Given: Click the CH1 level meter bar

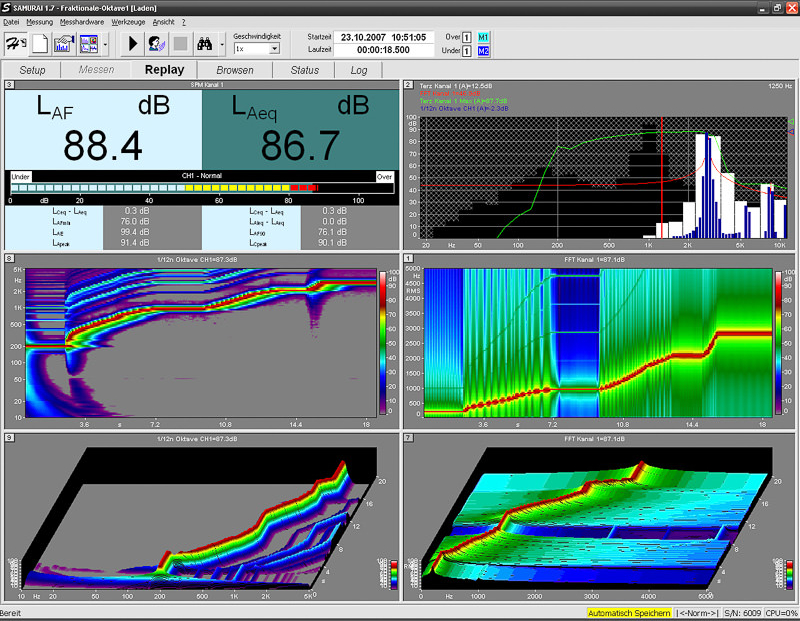Looking at the screenshot, I should click(x=202, y=188).
